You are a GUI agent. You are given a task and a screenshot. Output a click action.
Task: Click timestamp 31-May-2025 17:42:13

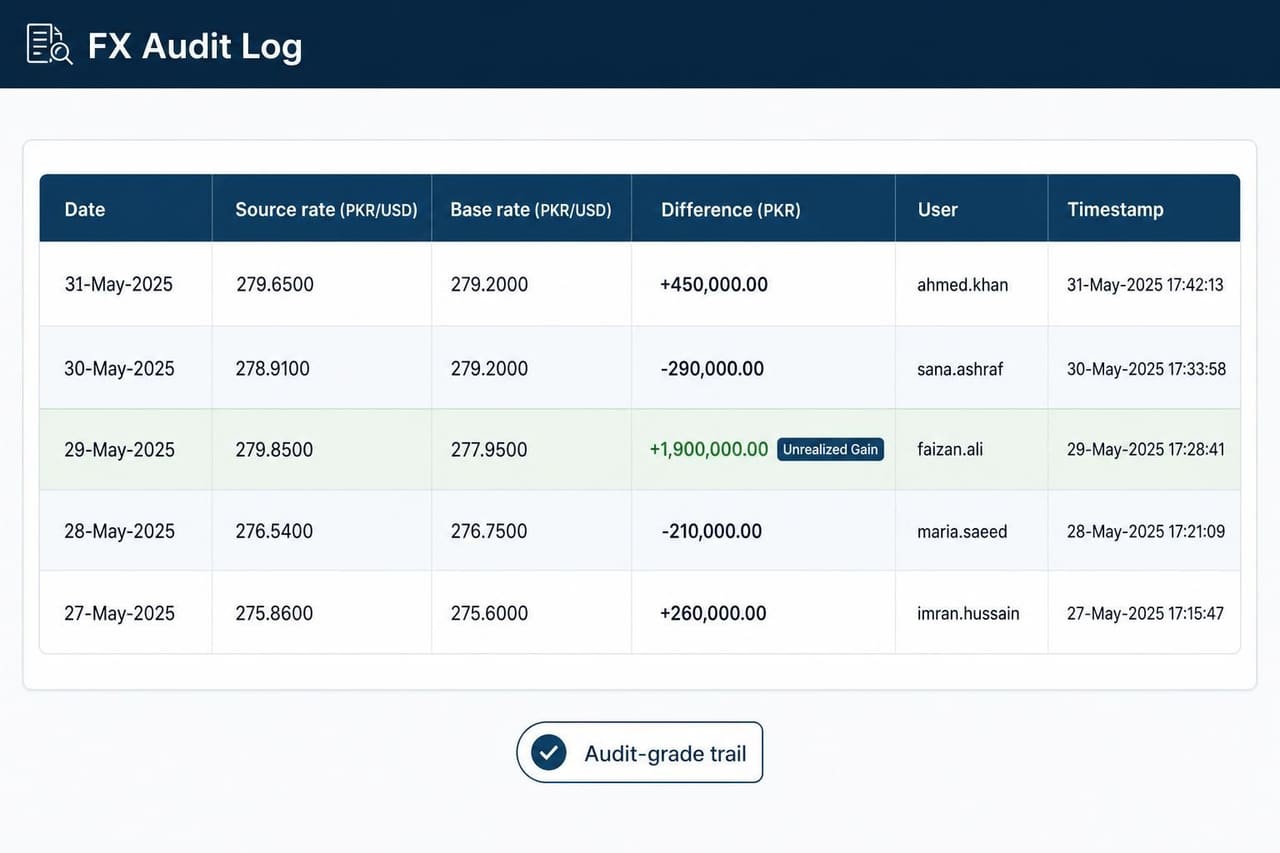(x=1145, y=284)
